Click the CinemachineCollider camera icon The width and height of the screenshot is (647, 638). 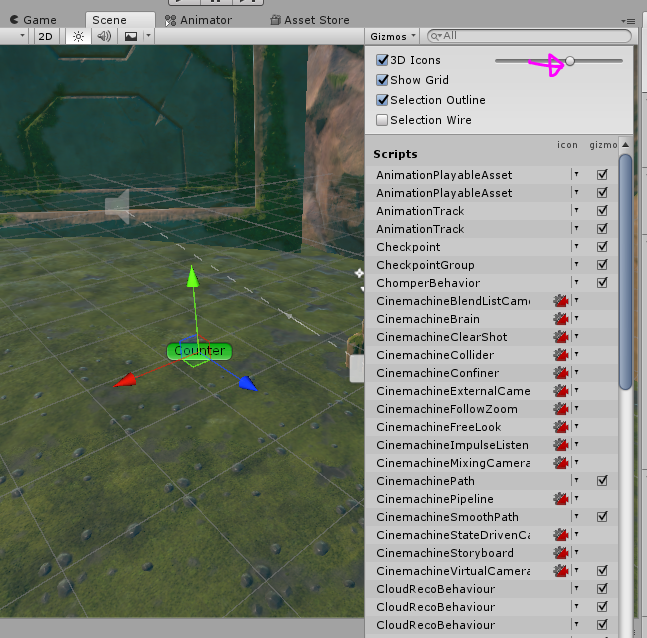(x=561, y=354)
